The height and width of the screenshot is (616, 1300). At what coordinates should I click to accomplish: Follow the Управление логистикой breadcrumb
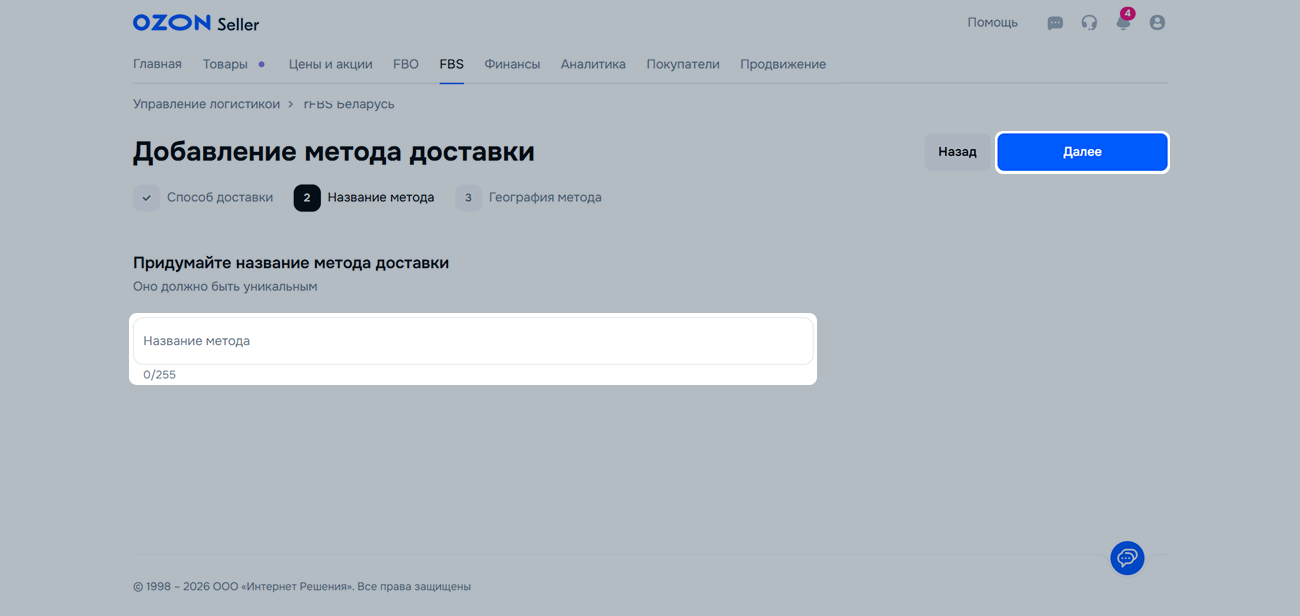[x=206, y=104]
